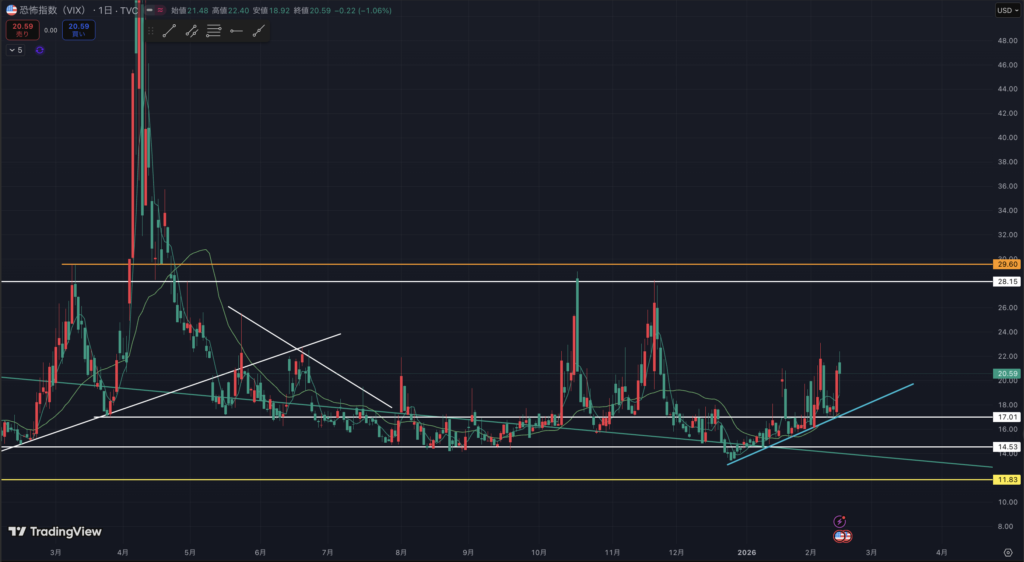Click the US flag economic event marker

pos(843,537)
